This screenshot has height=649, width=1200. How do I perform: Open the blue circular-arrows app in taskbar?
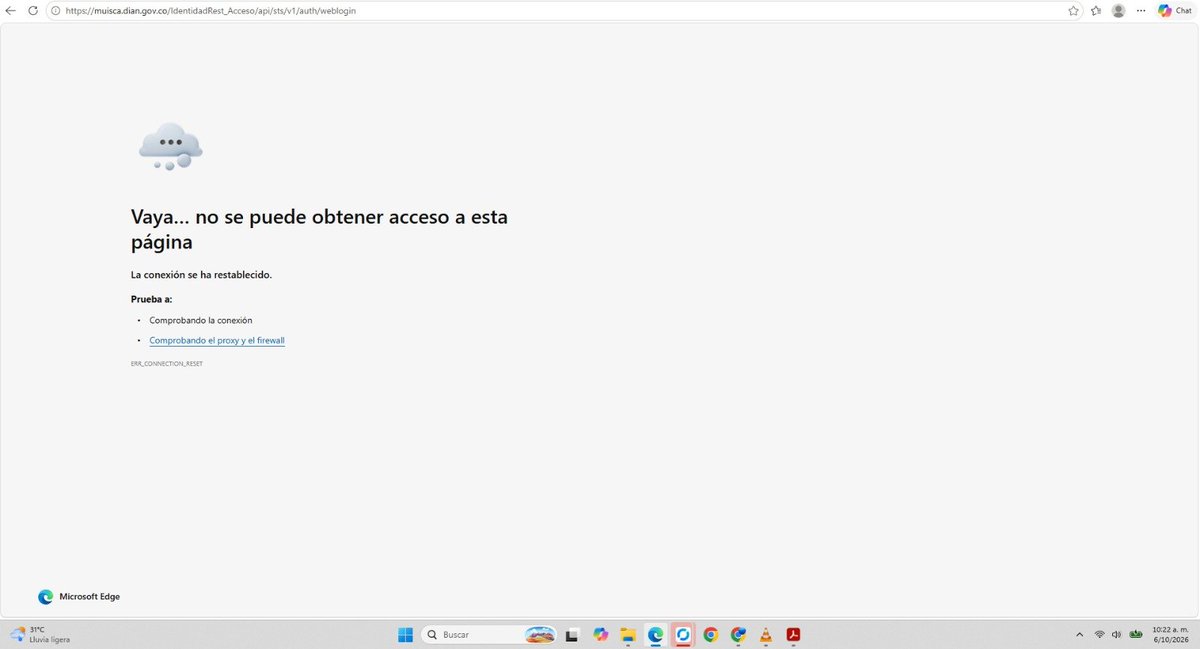pyautogui.click(x=683, y=635)
